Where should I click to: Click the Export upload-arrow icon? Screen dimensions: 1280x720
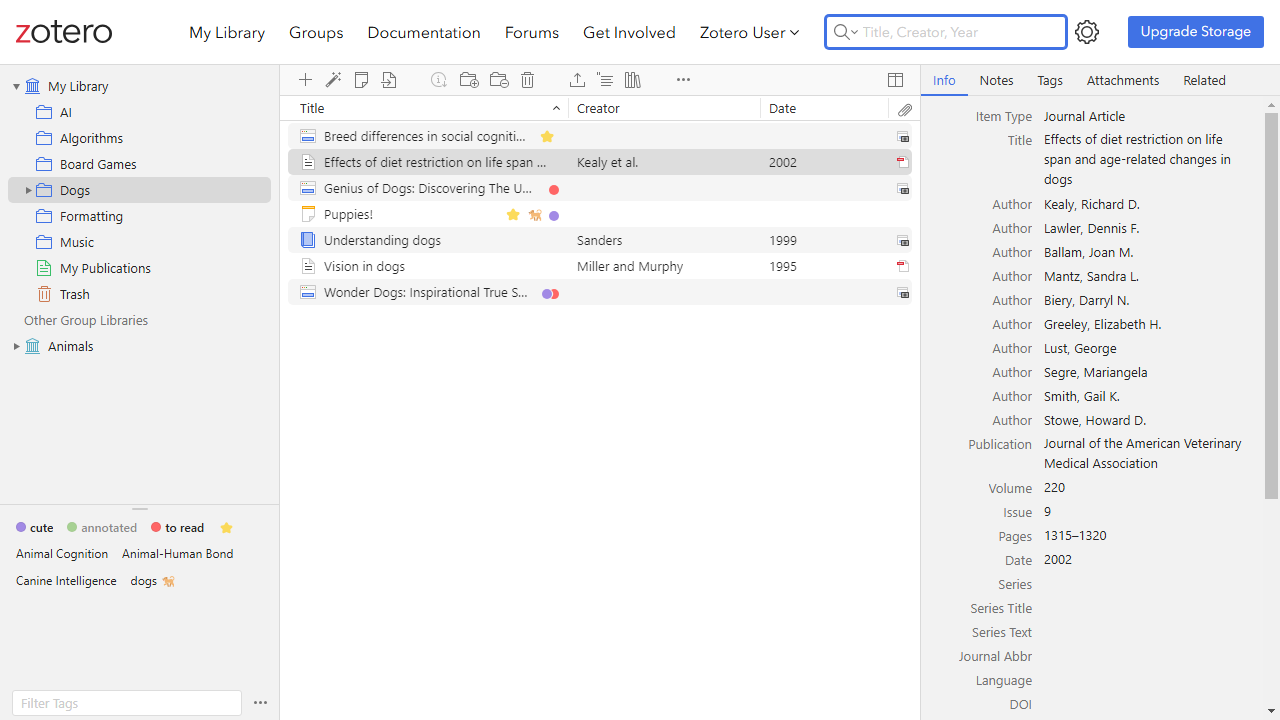click(x=577, y=80)
